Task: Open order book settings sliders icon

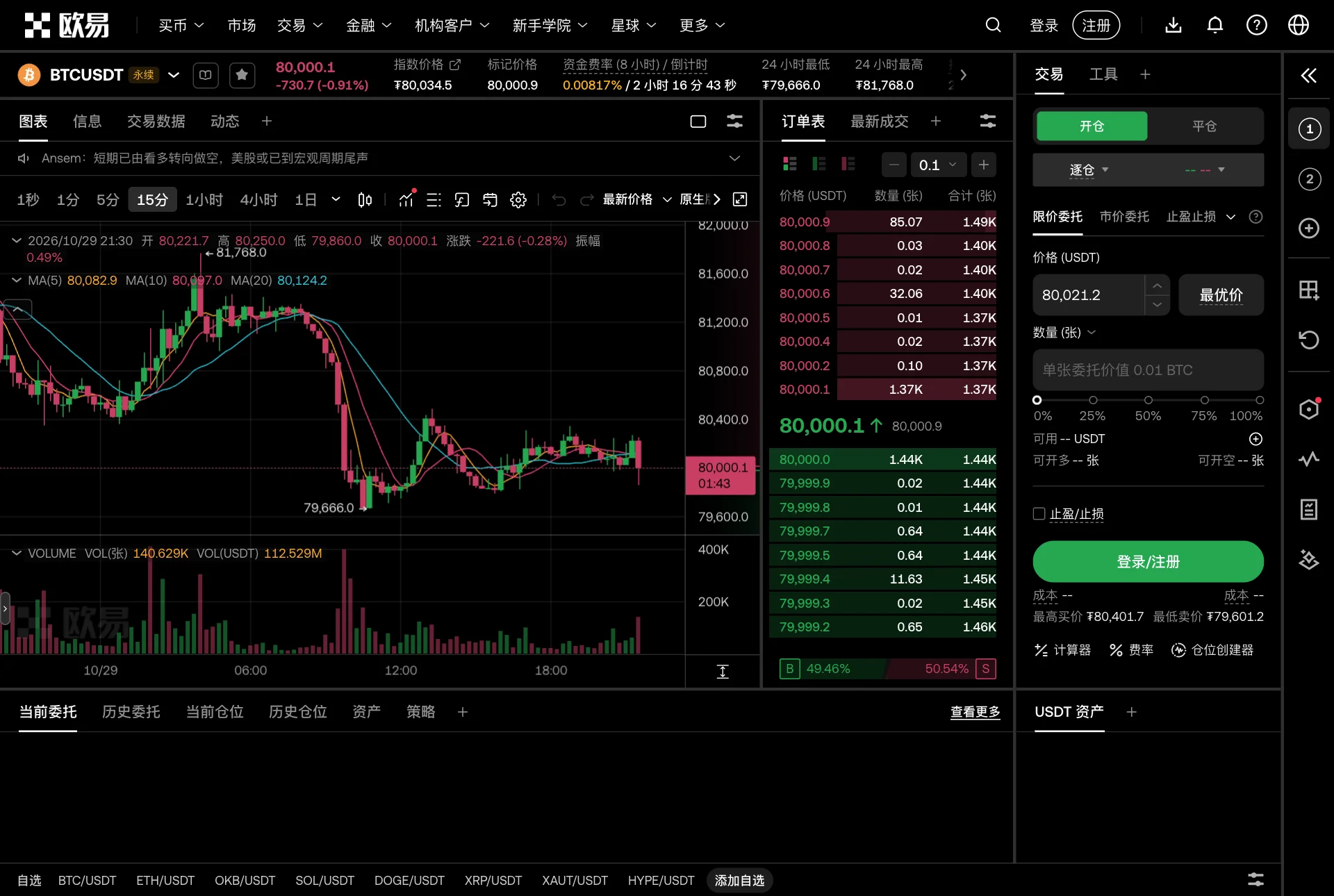Action: (987, 122)
